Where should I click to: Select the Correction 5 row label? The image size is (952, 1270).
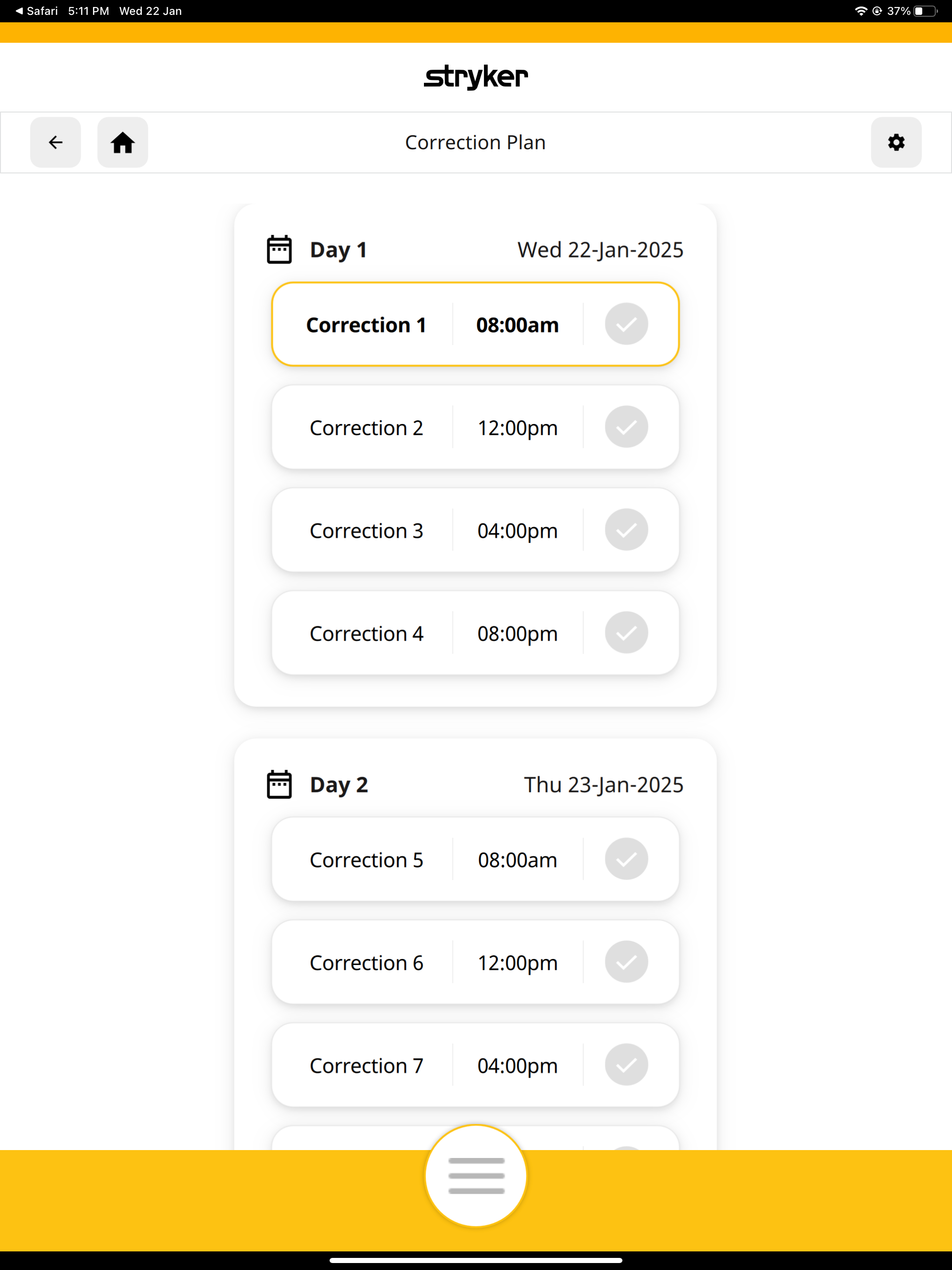(366, 860)
